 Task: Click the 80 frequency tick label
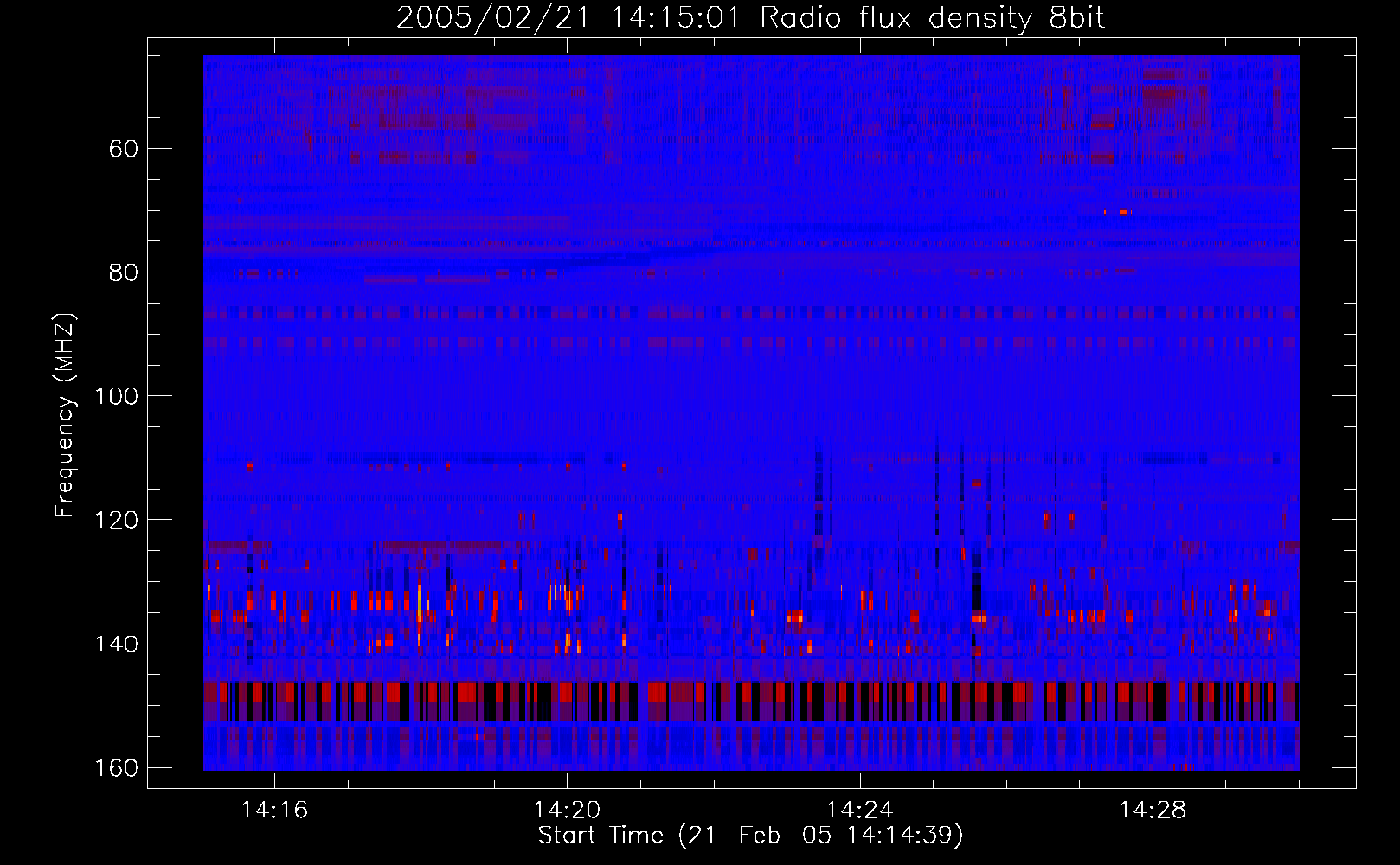124,272
